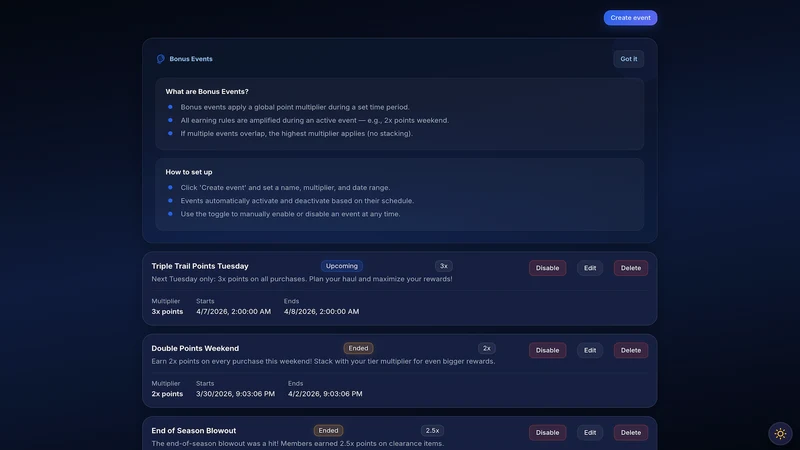800x450 pixels.
Task: Click the '3x points' multiplier value
Action: [167, 312]
